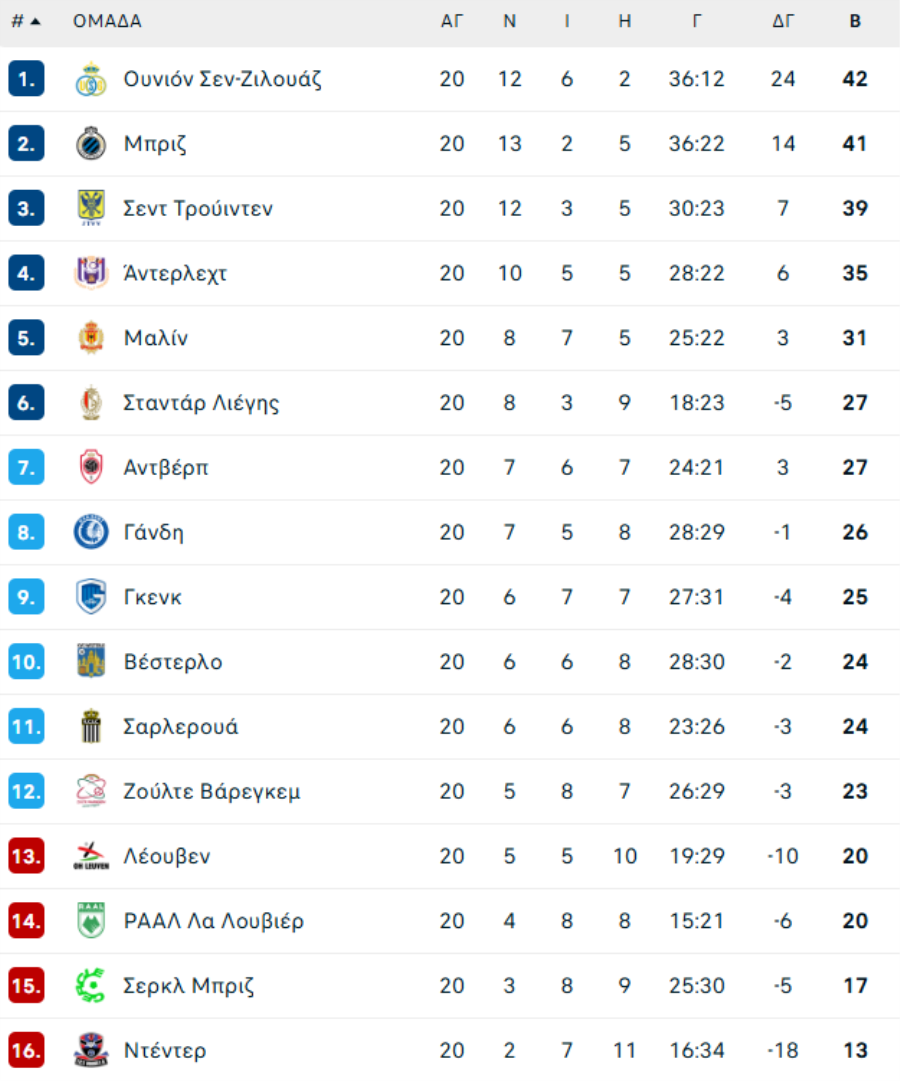
Task: Select the Ζούλτε Βάρεγκεμ team name
Action: pos(211,791)
